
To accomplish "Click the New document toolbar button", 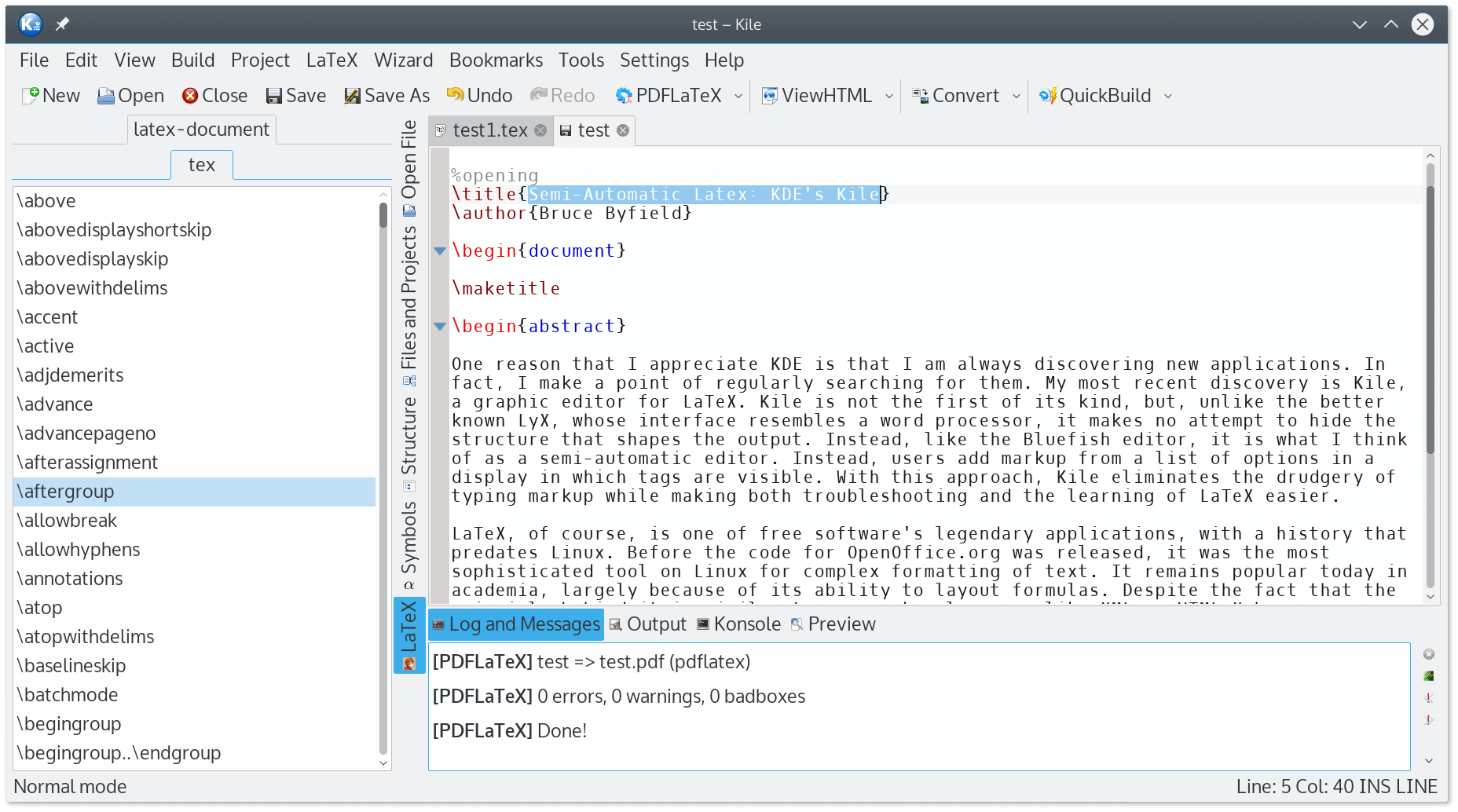I will click(51, 96).
